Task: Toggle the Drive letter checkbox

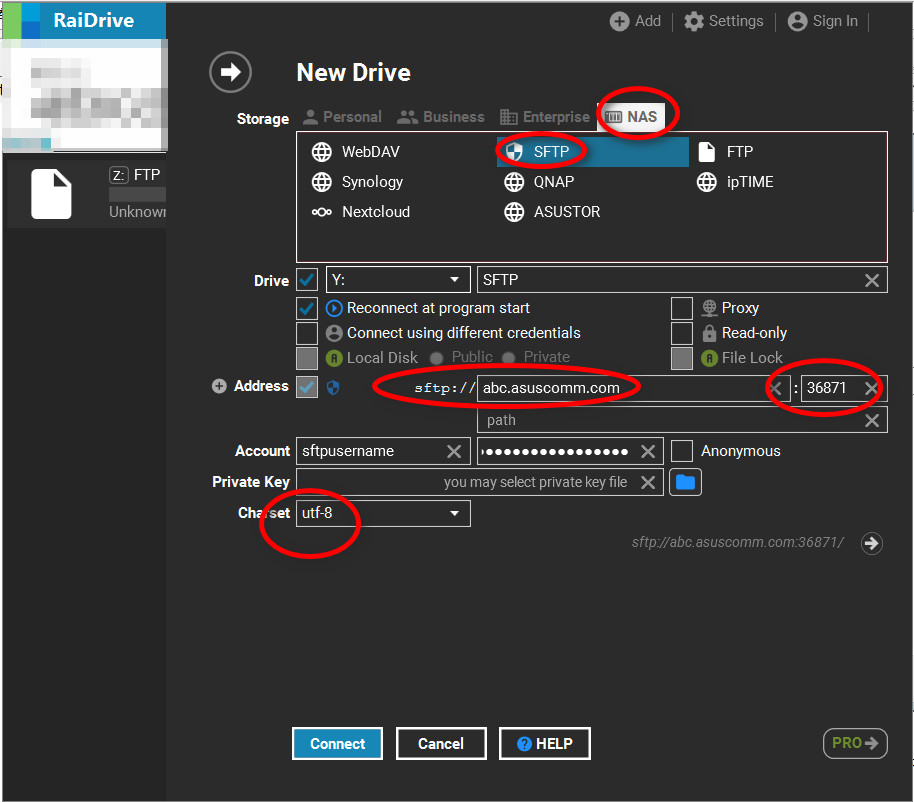Action: 307,280
